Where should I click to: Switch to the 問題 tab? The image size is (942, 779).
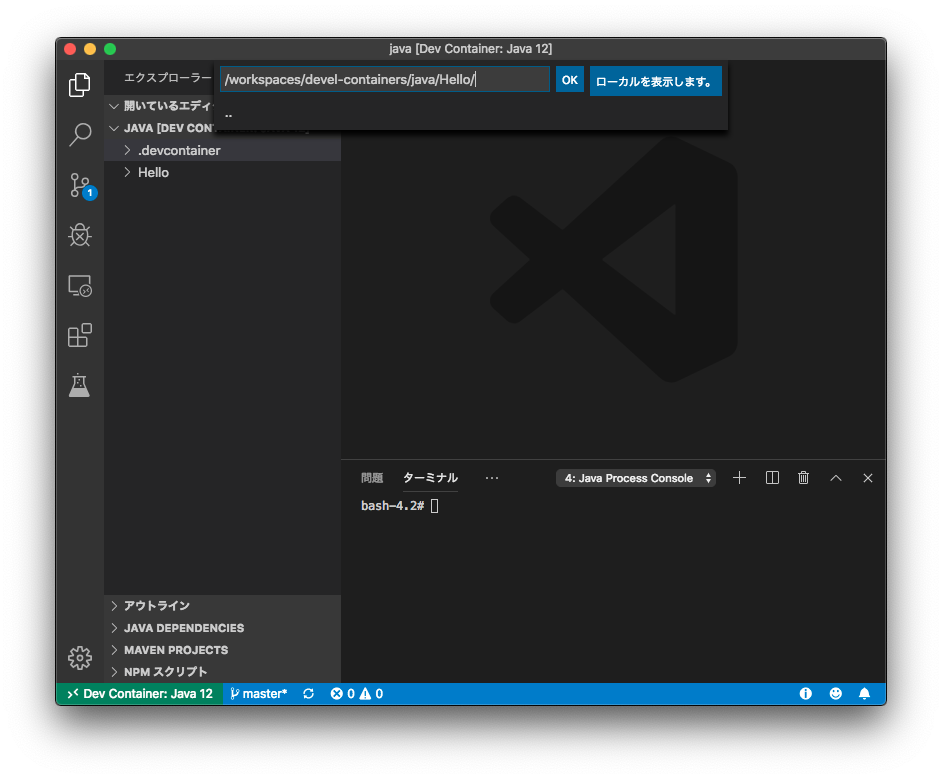point(372,478)
